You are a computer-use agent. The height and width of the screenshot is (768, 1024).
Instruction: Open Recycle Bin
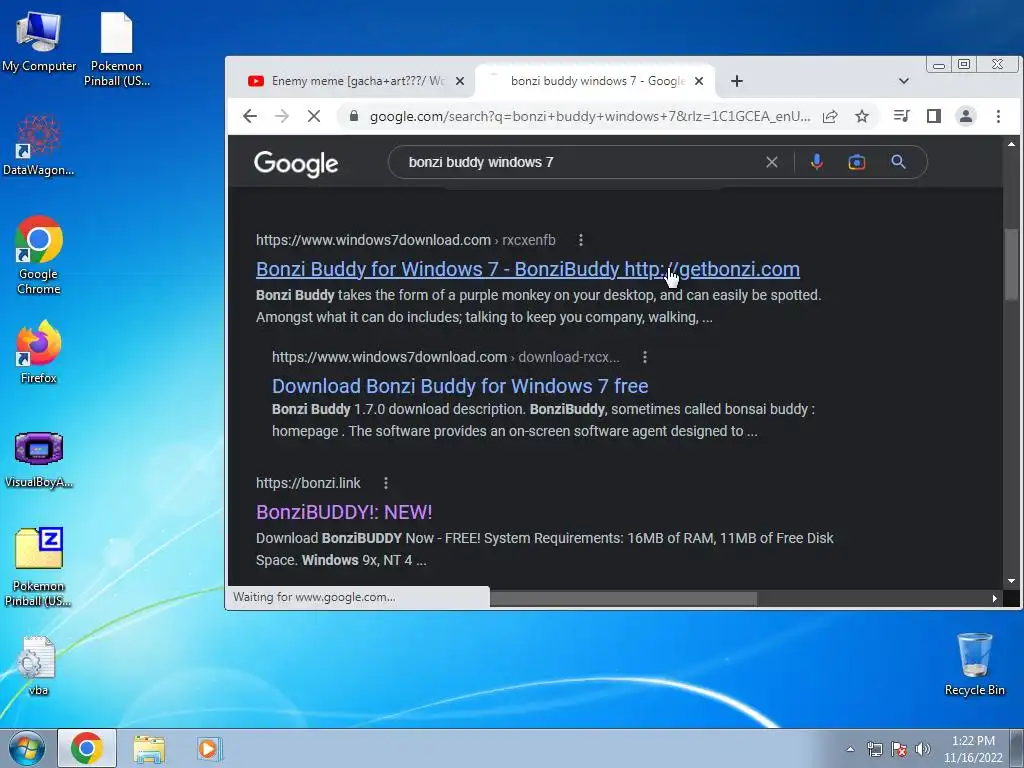click(974, 664)
